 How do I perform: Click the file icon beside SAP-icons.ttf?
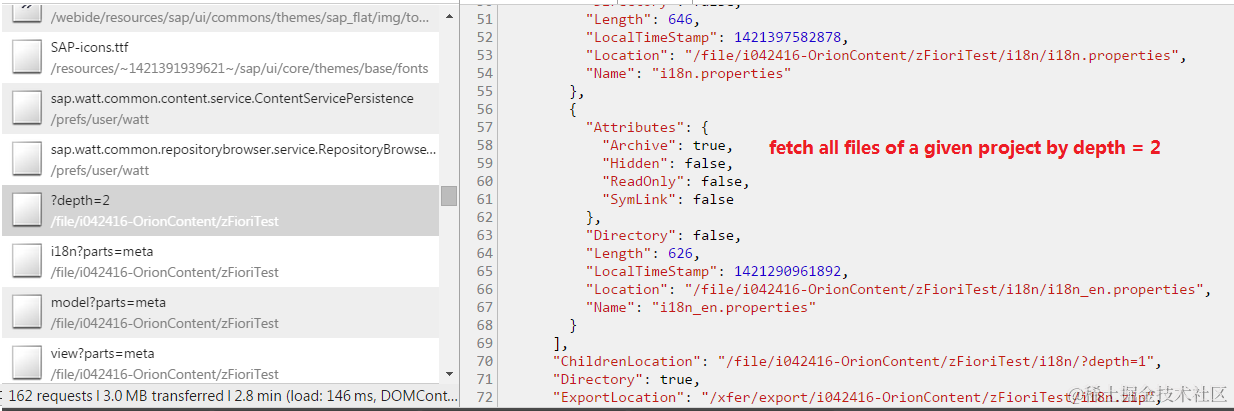[x=26, y=57]
